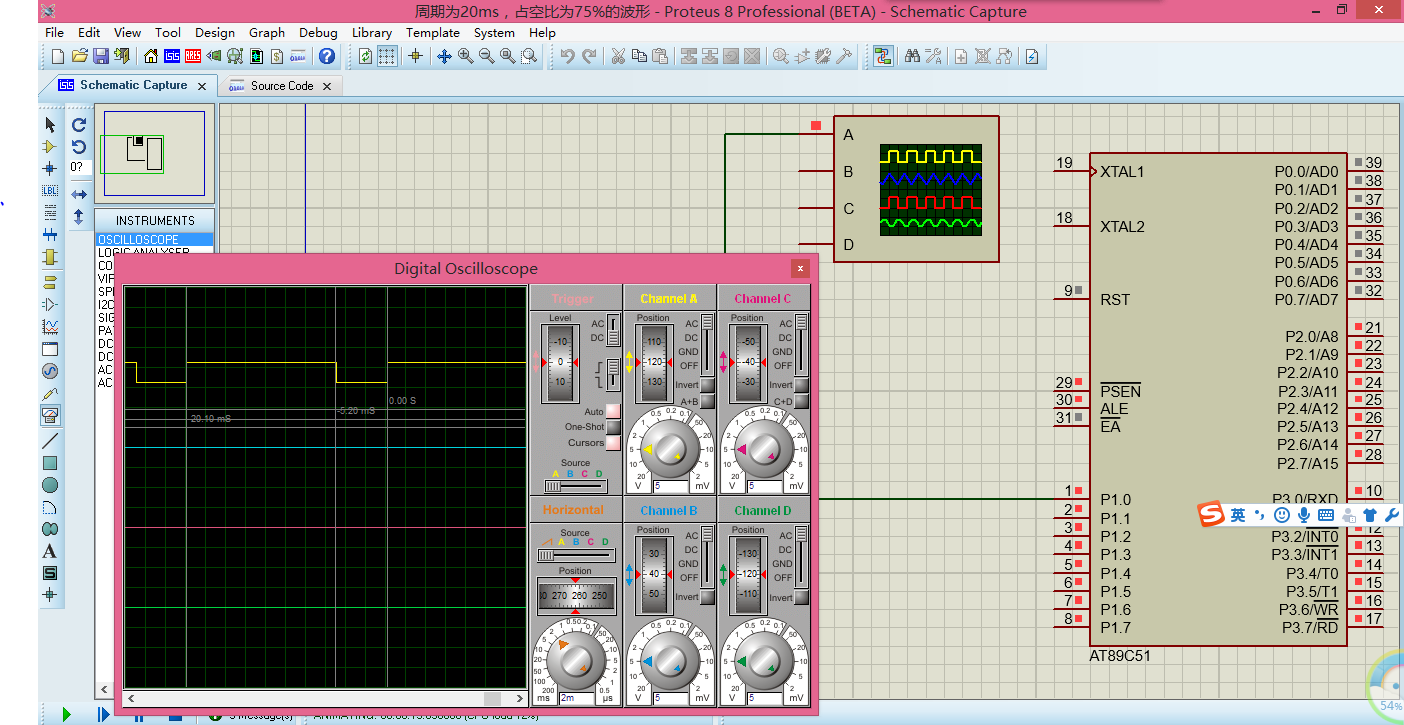Screen dimensions: 1404x725
Task: Undo last action with undo arrow
Action: point(567,56)
